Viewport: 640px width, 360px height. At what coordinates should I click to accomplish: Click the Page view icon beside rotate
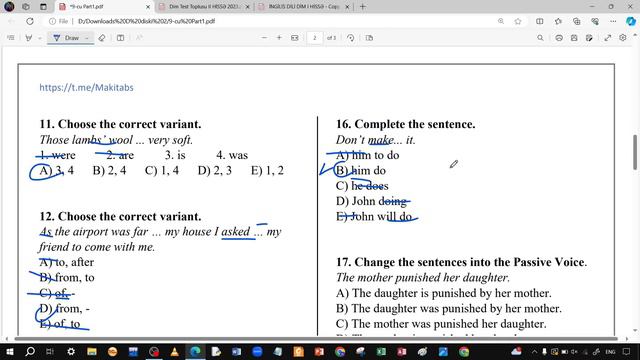point(369,38)
